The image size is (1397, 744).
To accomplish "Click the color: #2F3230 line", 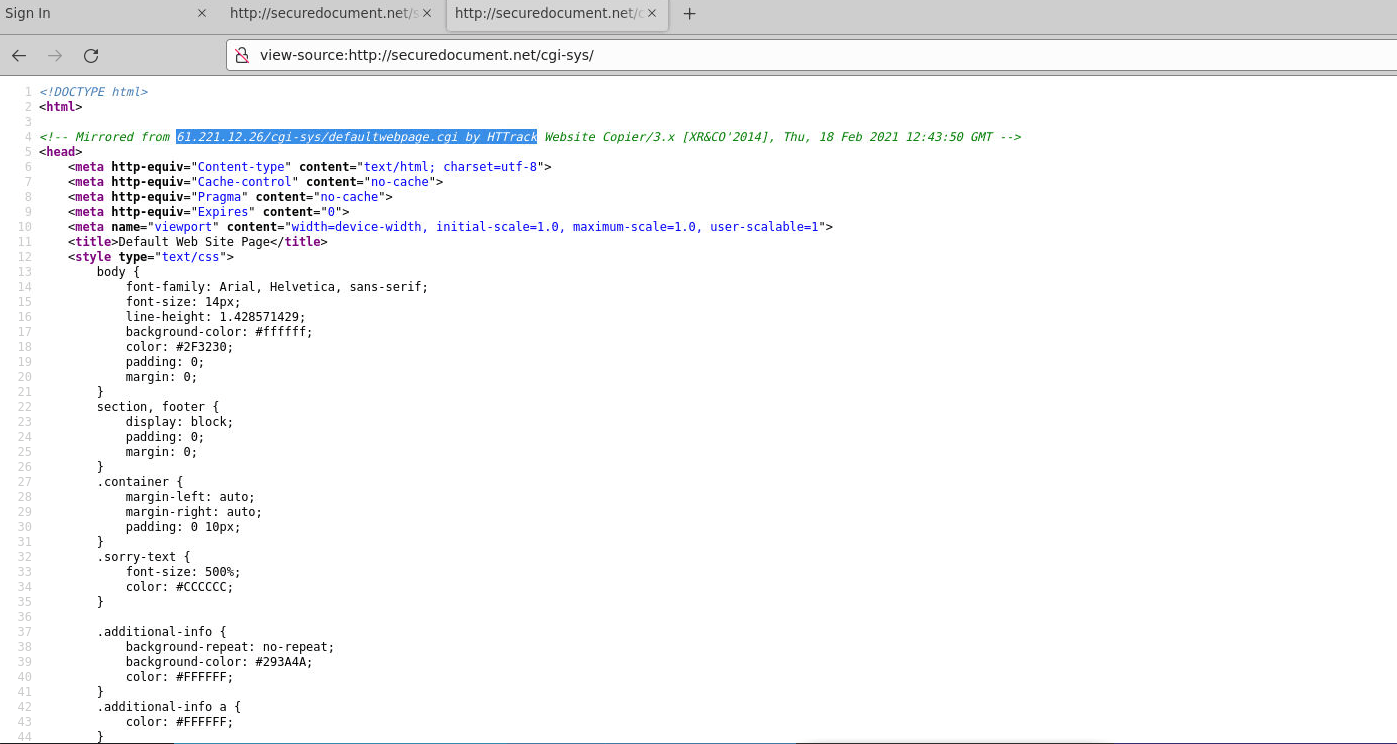I will tap(180, 347).
